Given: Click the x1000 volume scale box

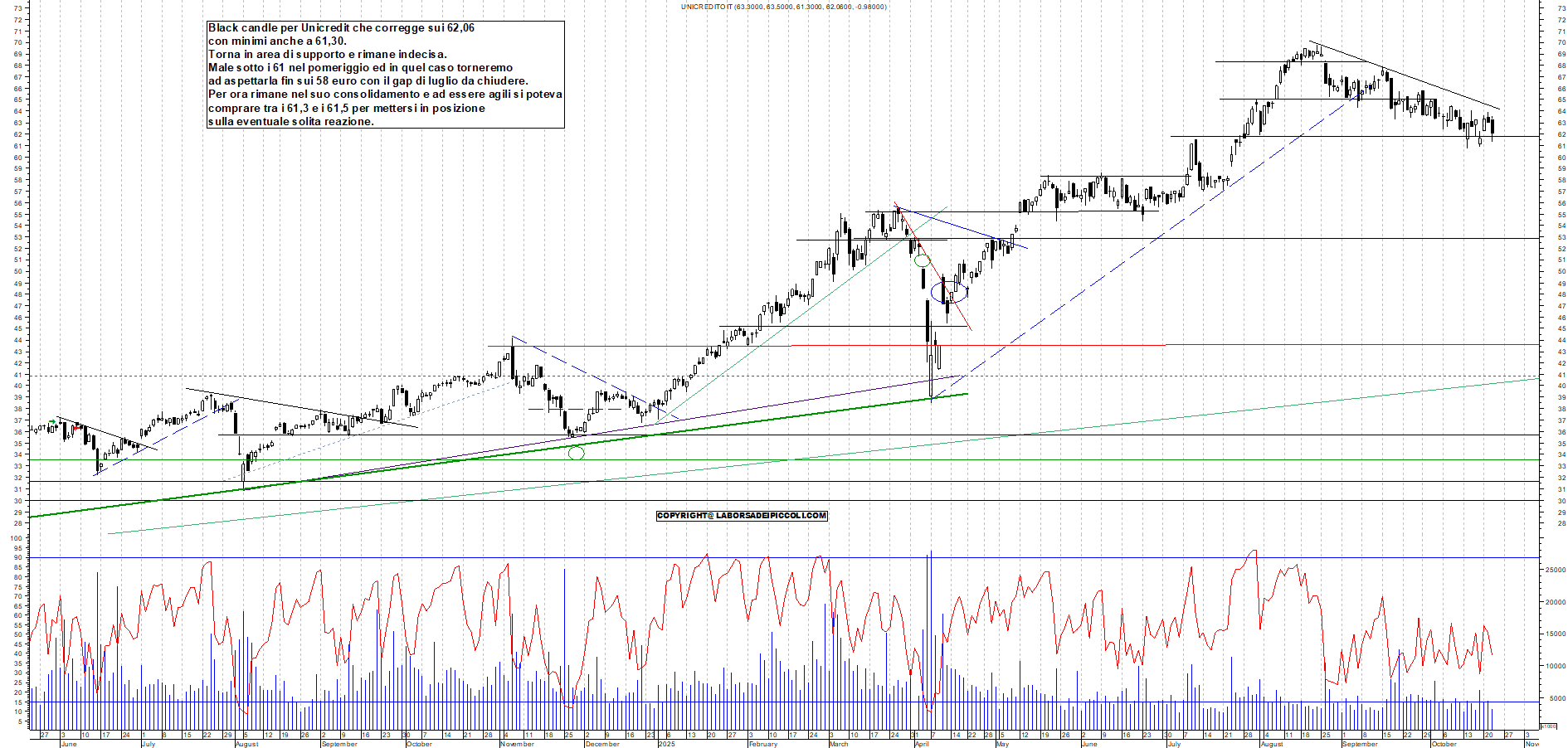Looking at the screenshot, I should click(x=1548, y=726).
